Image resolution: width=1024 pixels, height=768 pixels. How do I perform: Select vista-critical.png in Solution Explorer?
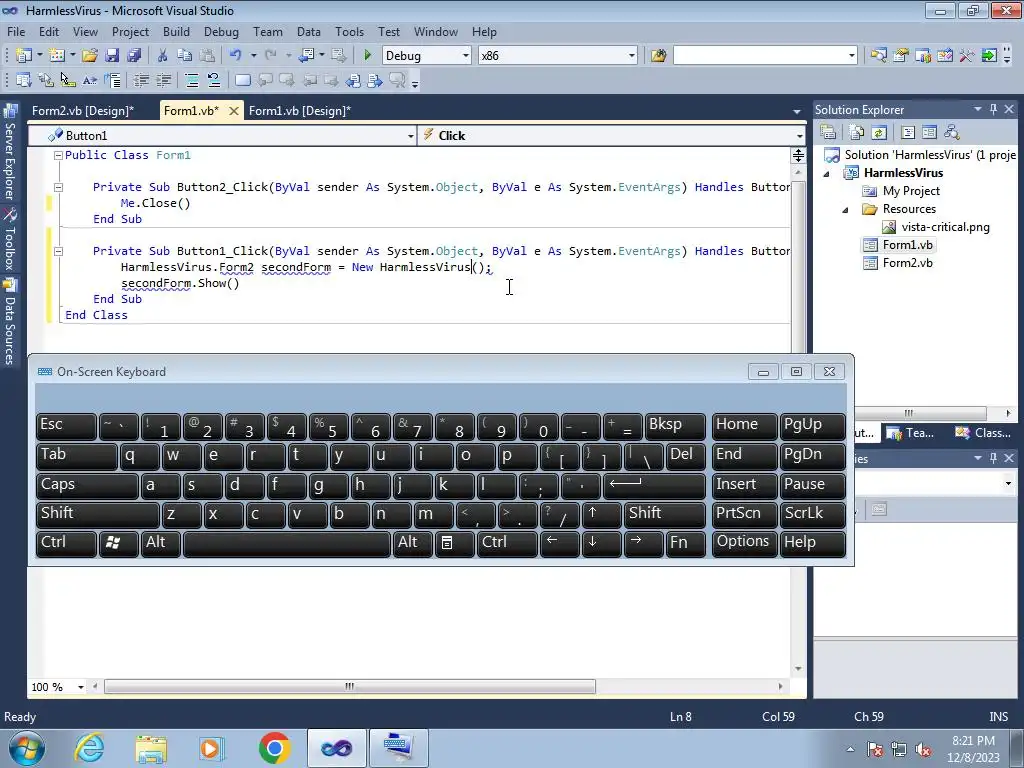tap(945, 227)
